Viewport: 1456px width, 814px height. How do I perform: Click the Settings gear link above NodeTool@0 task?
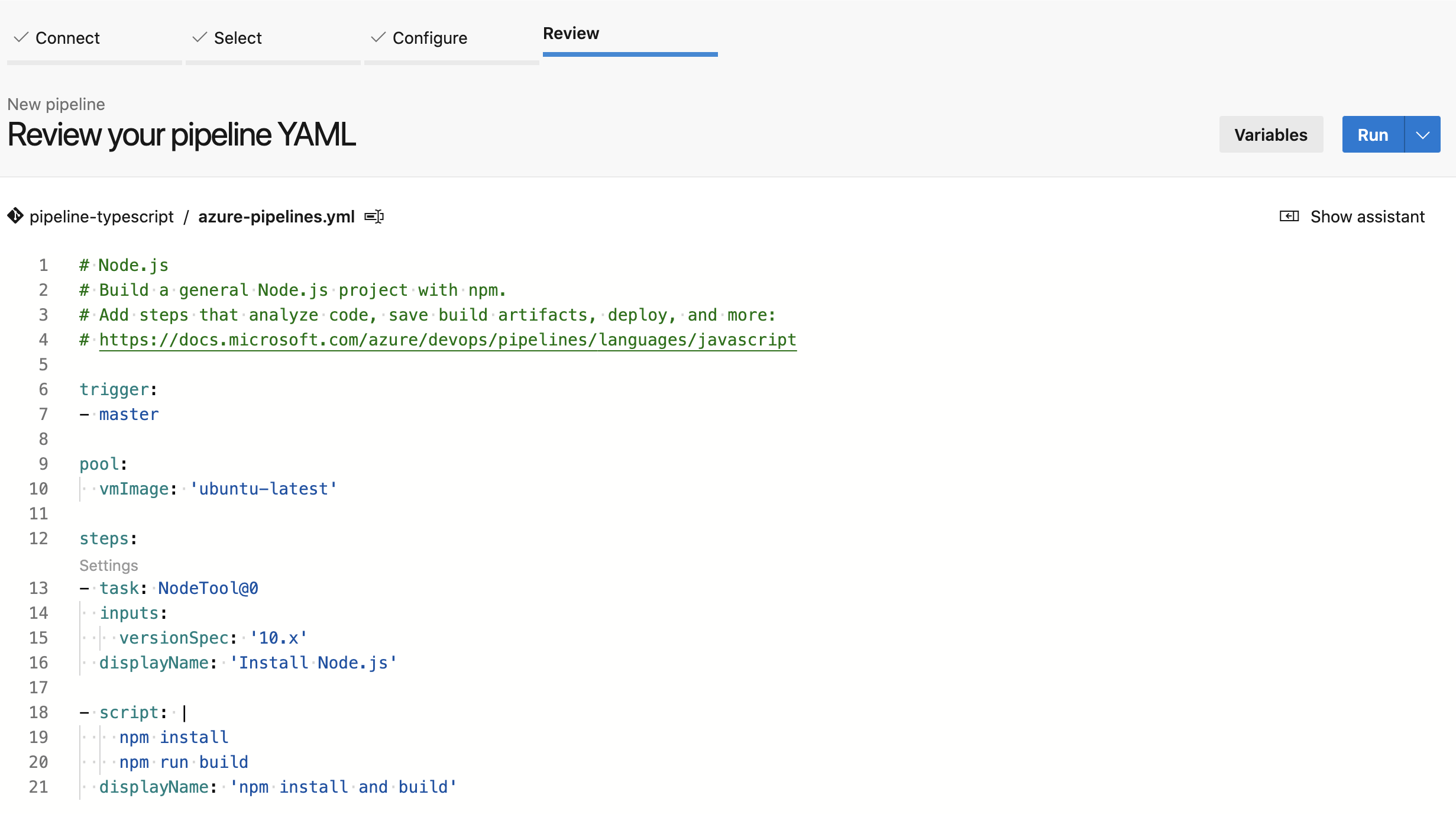pyautogui.click(x=108, y=565)
